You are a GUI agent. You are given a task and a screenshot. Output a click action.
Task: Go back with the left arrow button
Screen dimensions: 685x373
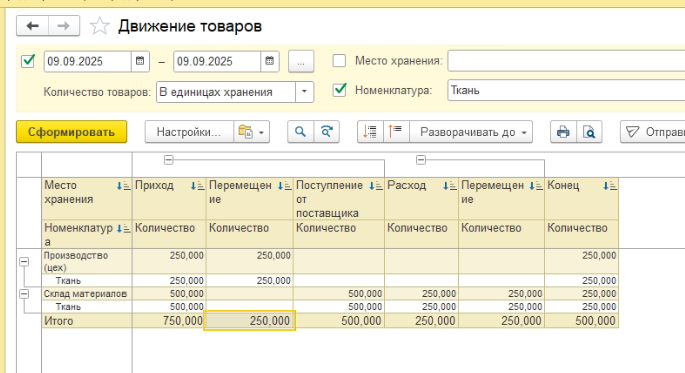tap(32, 26)
